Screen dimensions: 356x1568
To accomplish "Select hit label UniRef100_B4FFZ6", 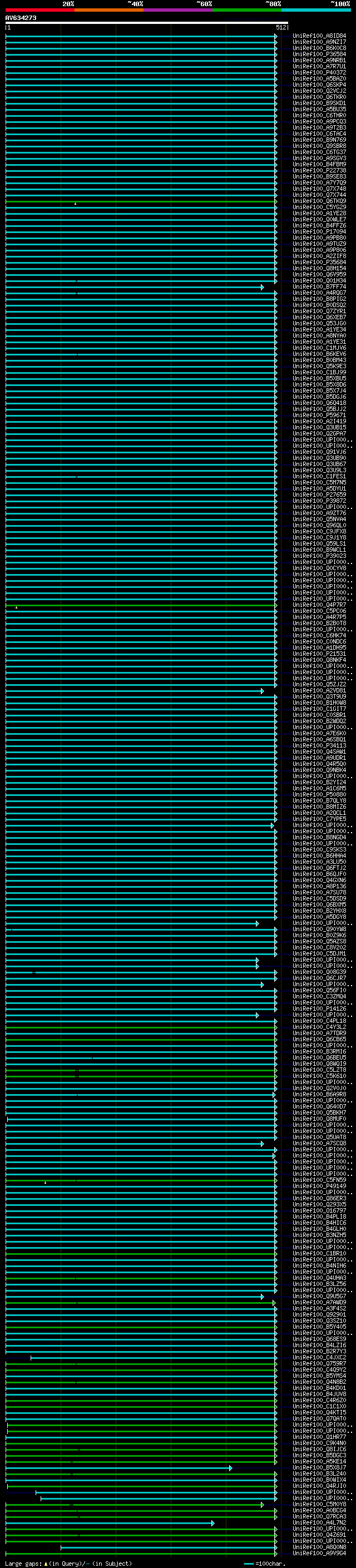I will [x=319, y=225].
